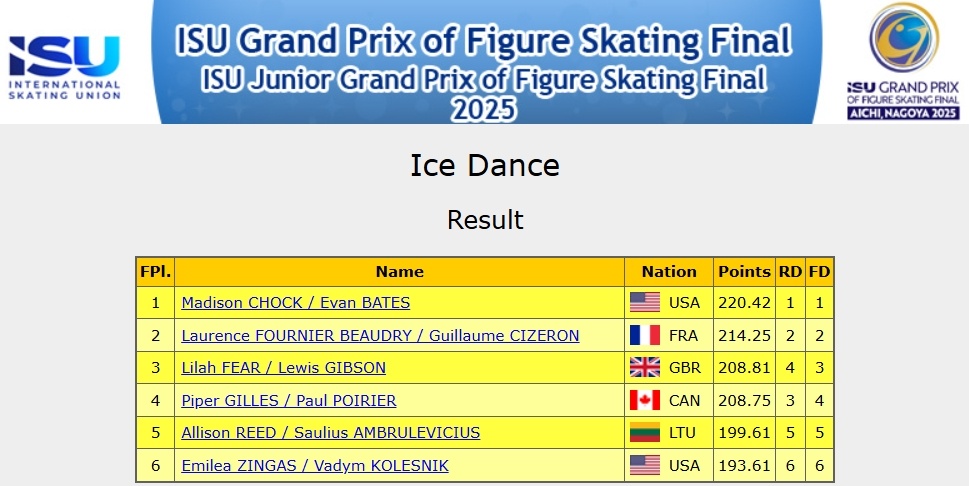Open Madison CHOCK / Evan BATES profile link
The image size is (969, 486).
[295, 303]
